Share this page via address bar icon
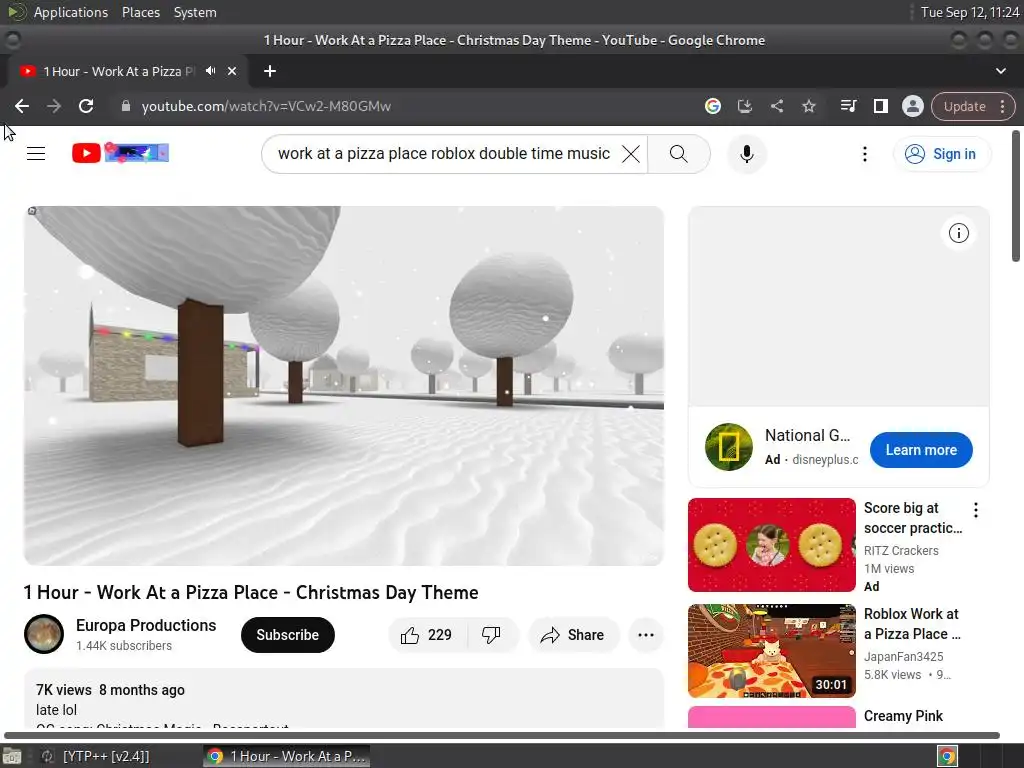 776,106
